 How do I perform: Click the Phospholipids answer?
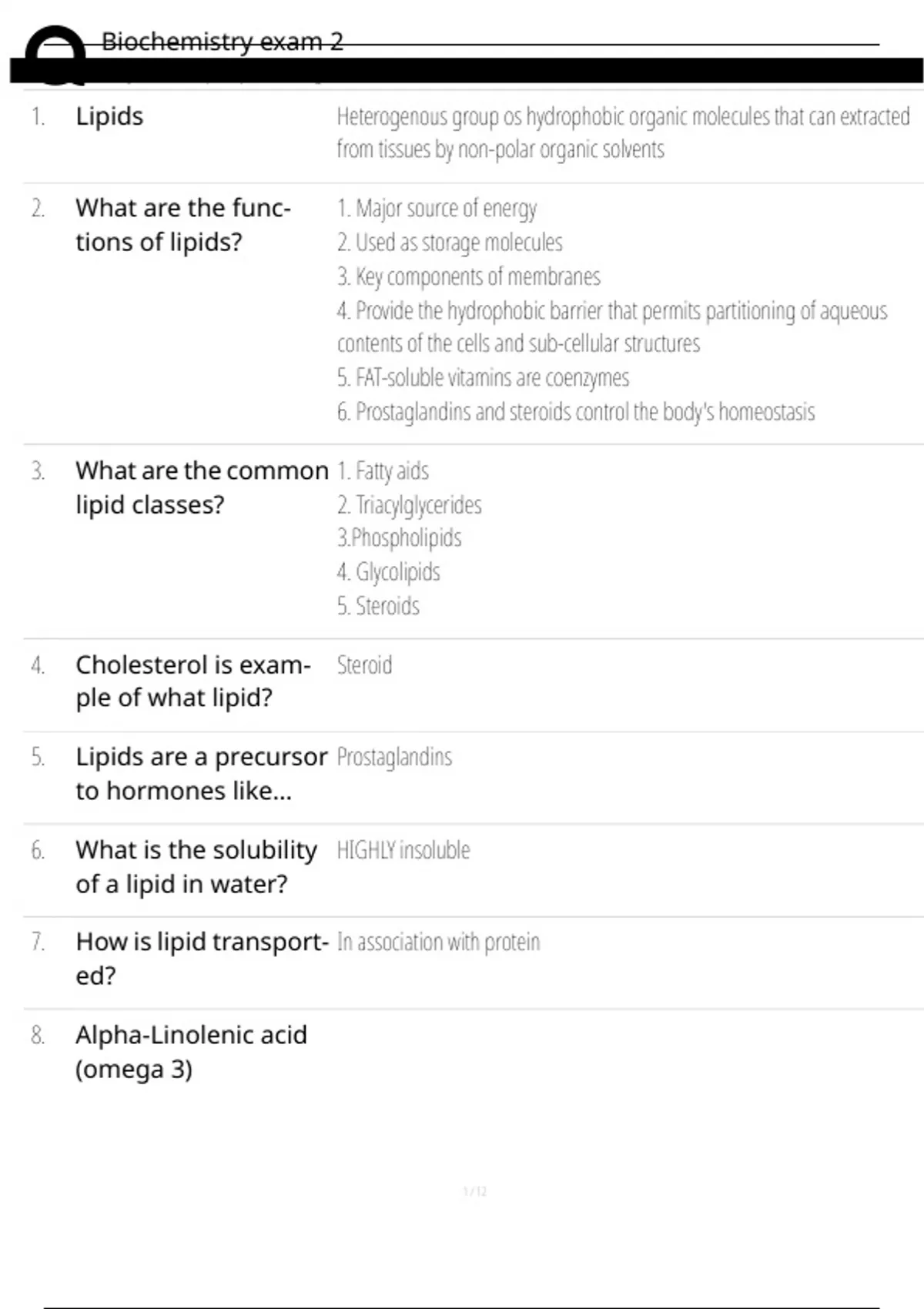(399, 538)
